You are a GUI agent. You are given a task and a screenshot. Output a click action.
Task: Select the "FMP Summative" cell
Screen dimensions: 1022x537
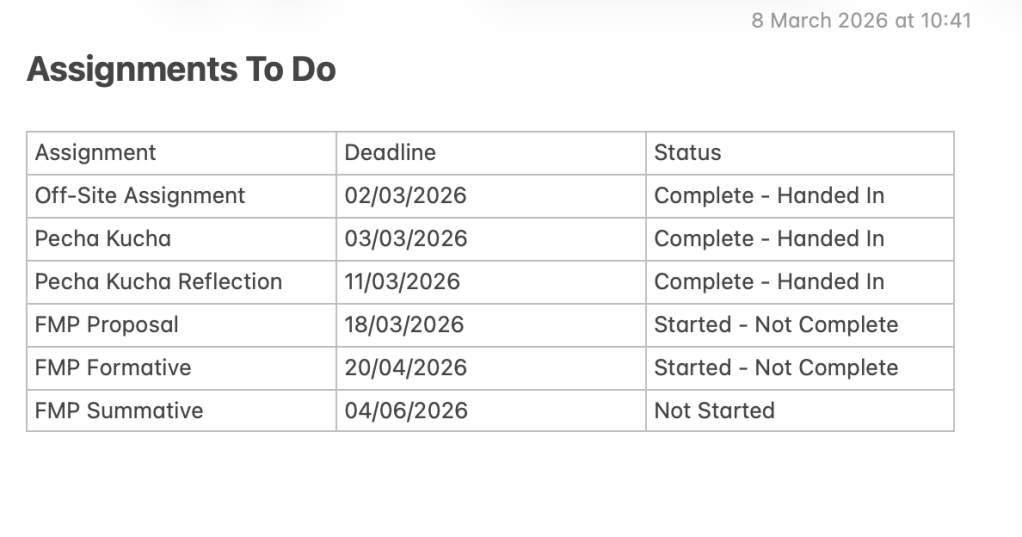[119, 411]
